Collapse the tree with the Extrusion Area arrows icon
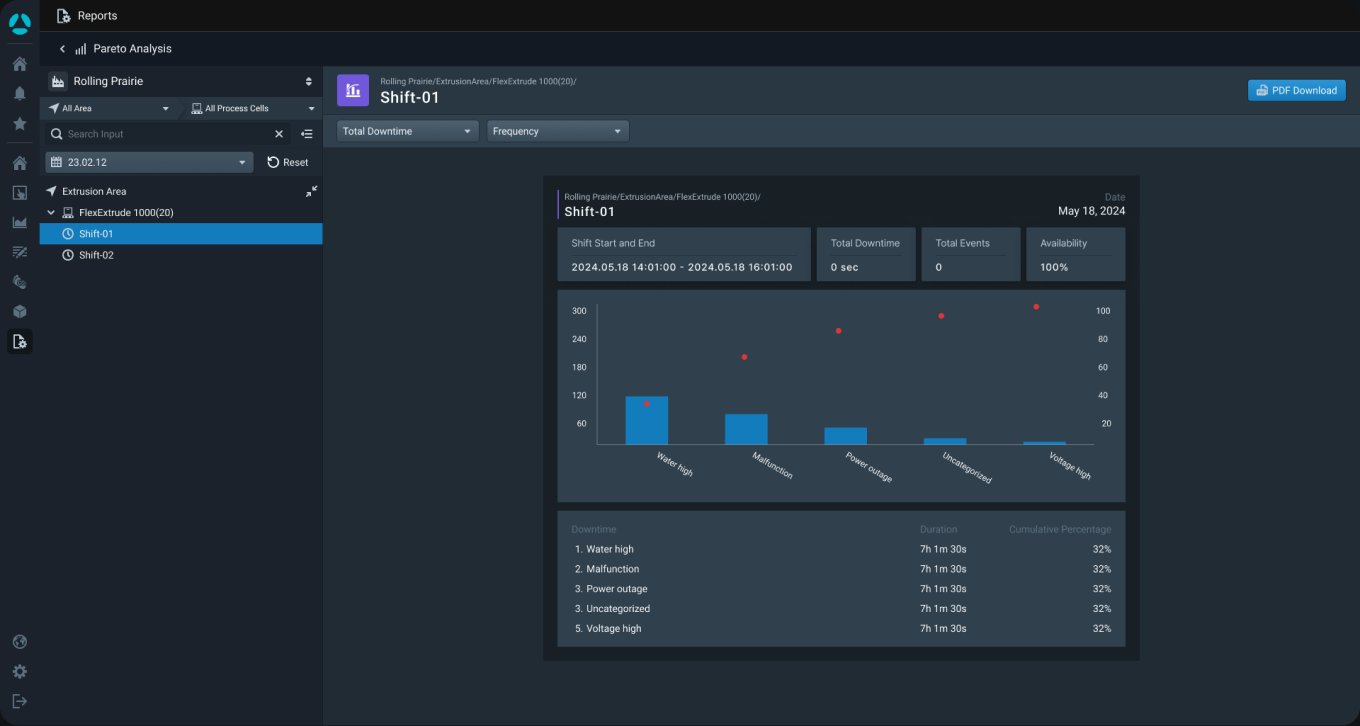The image size is (1360, 726). tap(311, 191)
